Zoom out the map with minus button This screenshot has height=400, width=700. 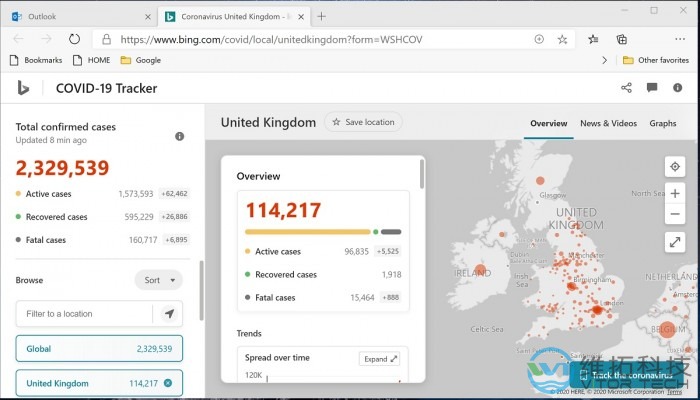tap(675, 214)
